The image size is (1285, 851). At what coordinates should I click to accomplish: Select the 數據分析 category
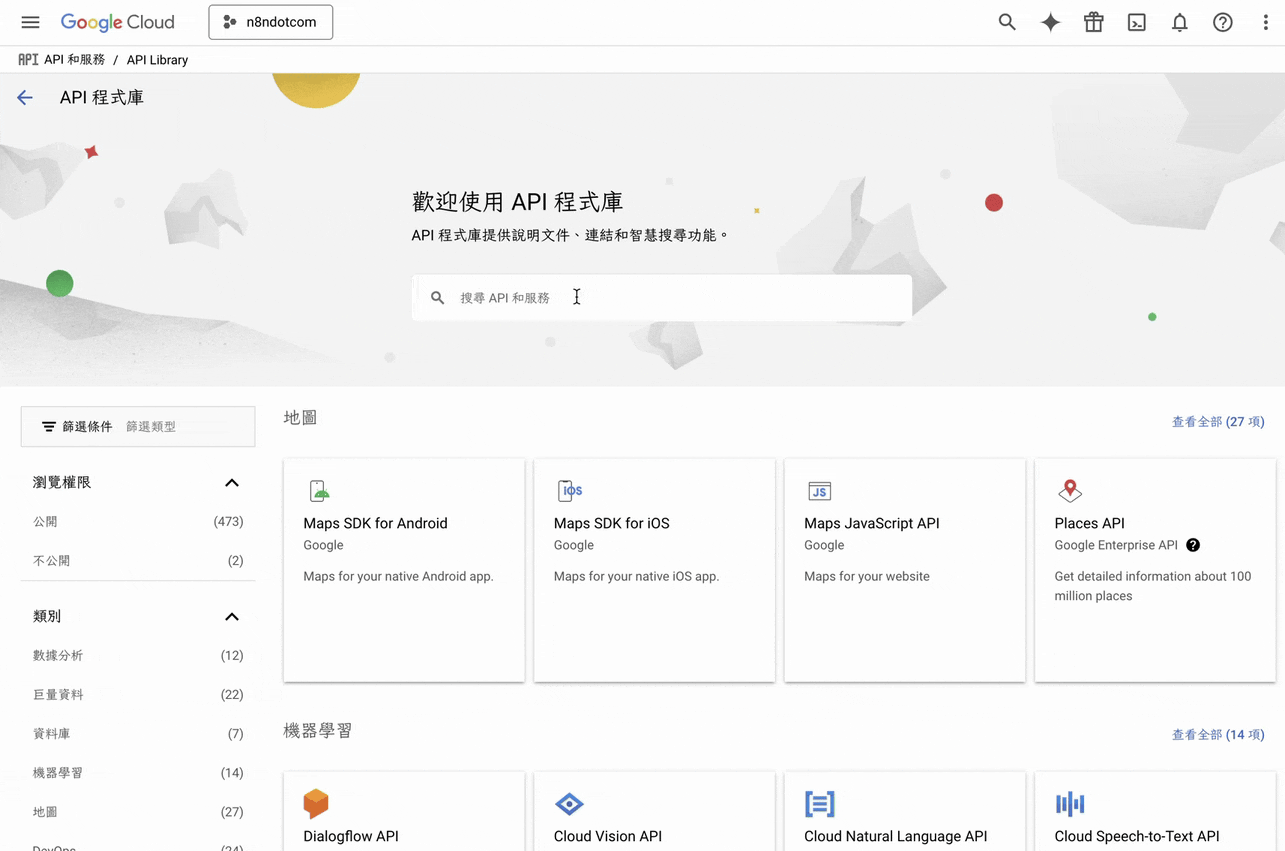point(58,655)
